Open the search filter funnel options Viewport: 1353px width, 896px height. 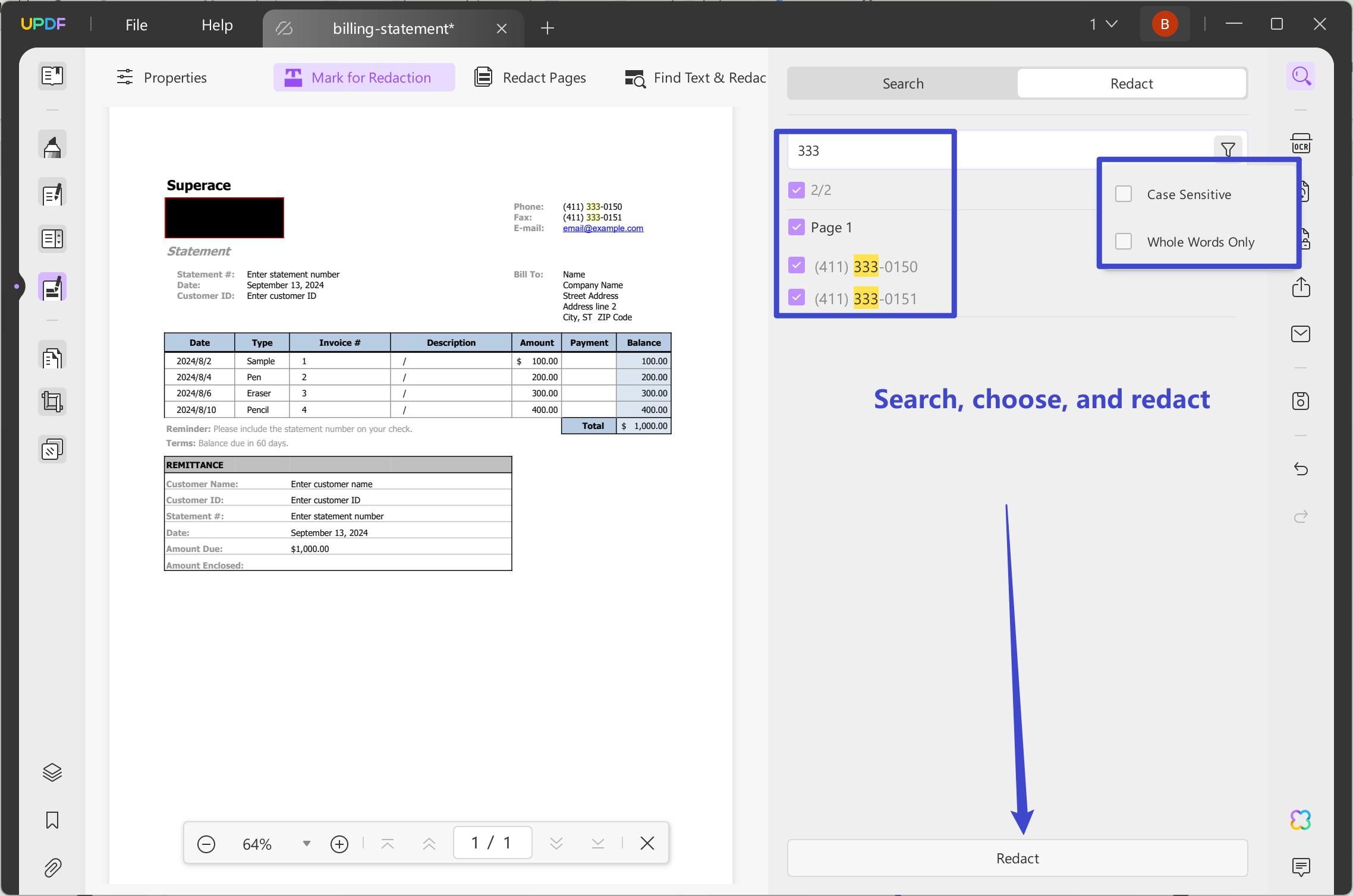pos(1228,149)
